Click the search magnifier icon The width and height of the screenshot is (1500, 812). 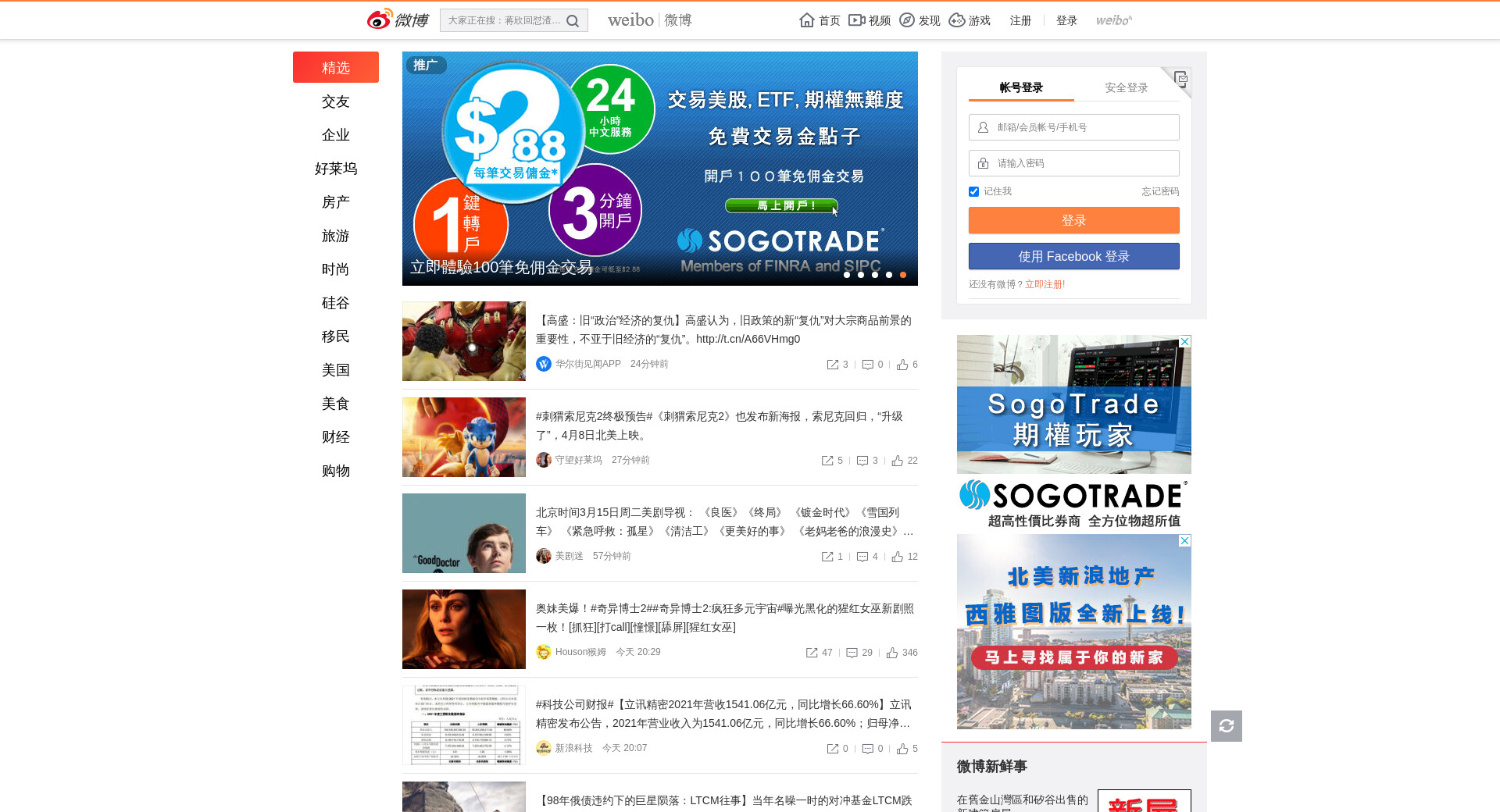coord(573,21)
